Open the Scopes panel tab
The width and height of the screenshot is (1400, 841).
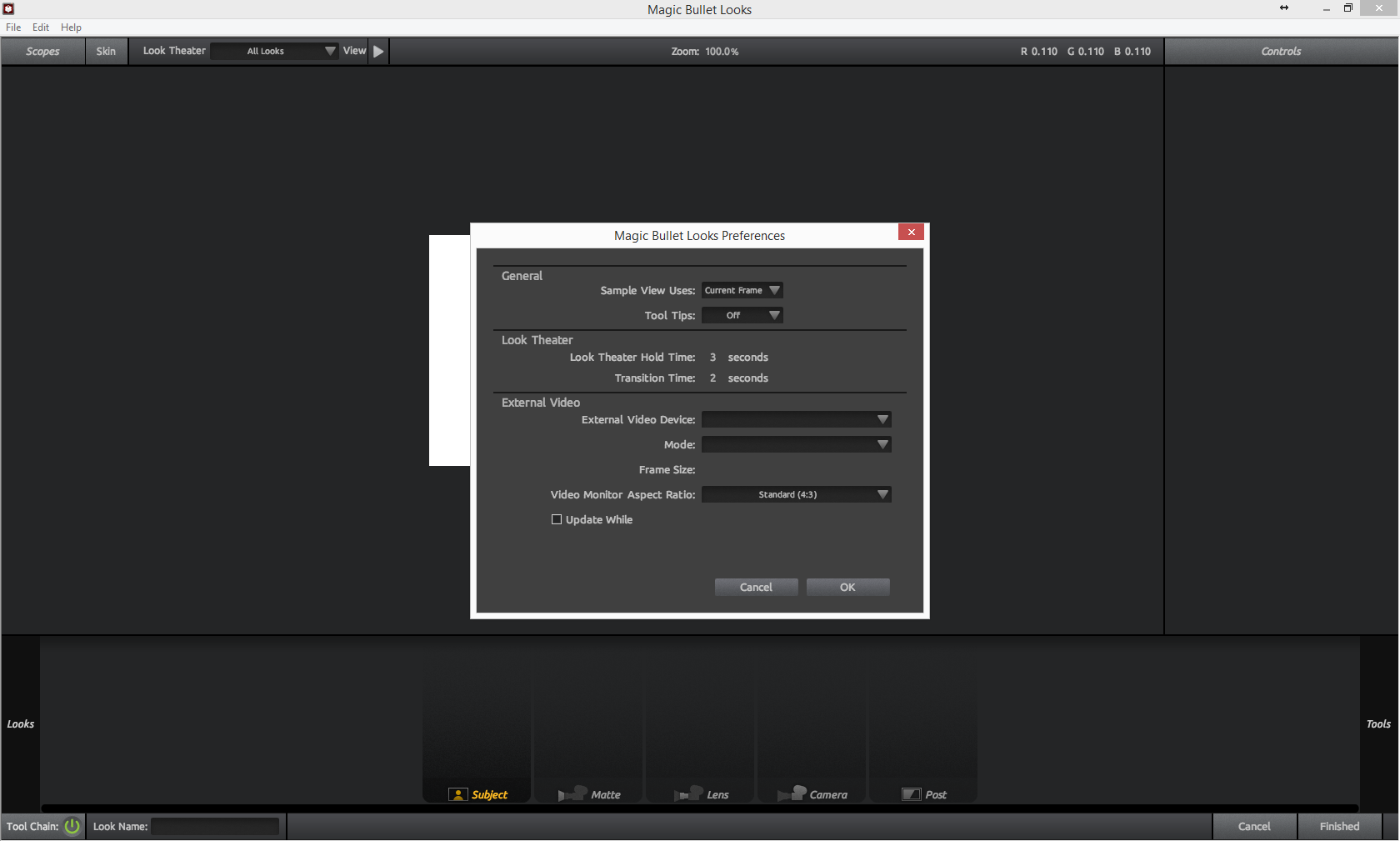click(x=42, y=51)
